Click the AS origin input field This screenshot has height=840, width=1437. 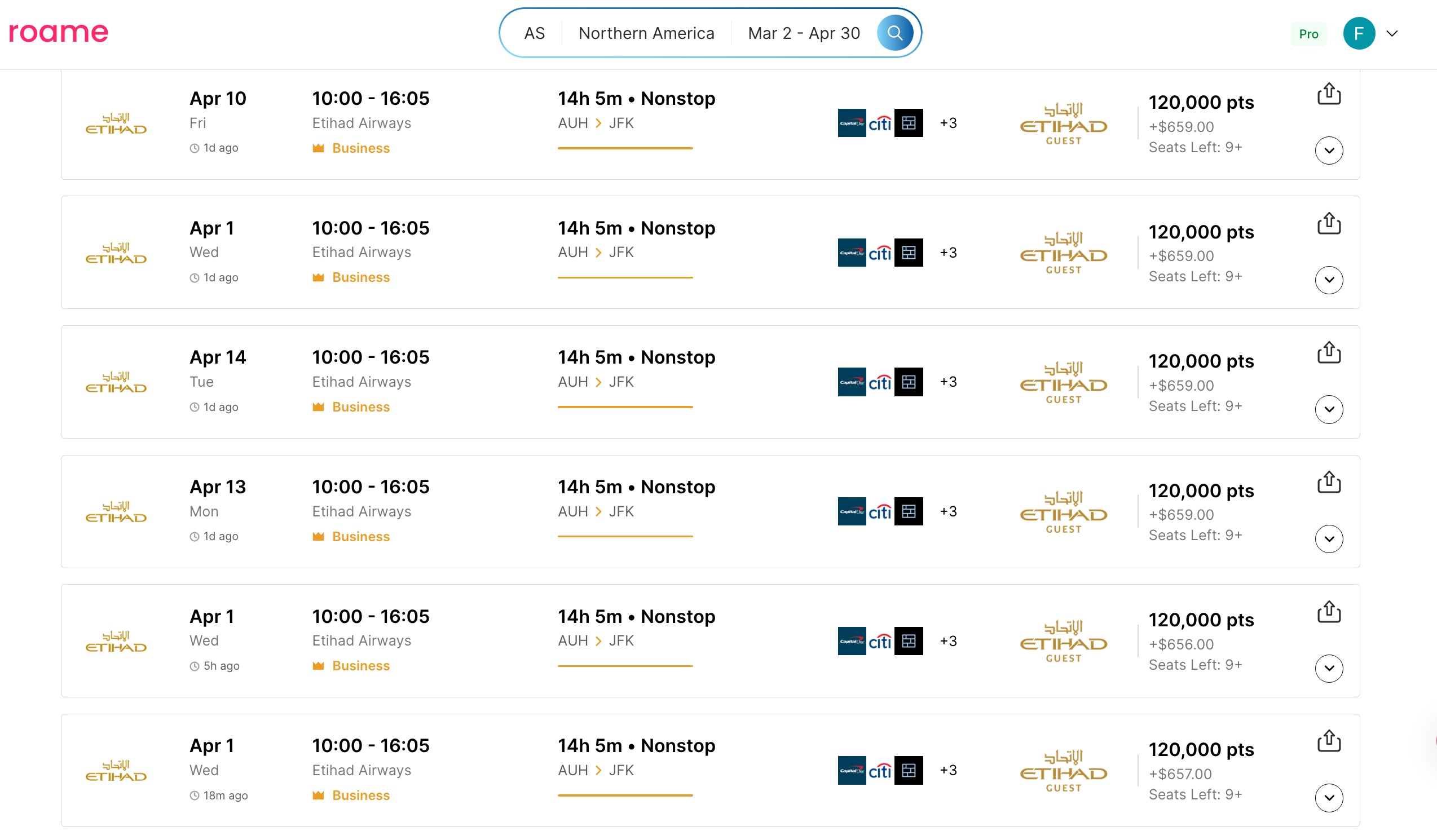534,33
